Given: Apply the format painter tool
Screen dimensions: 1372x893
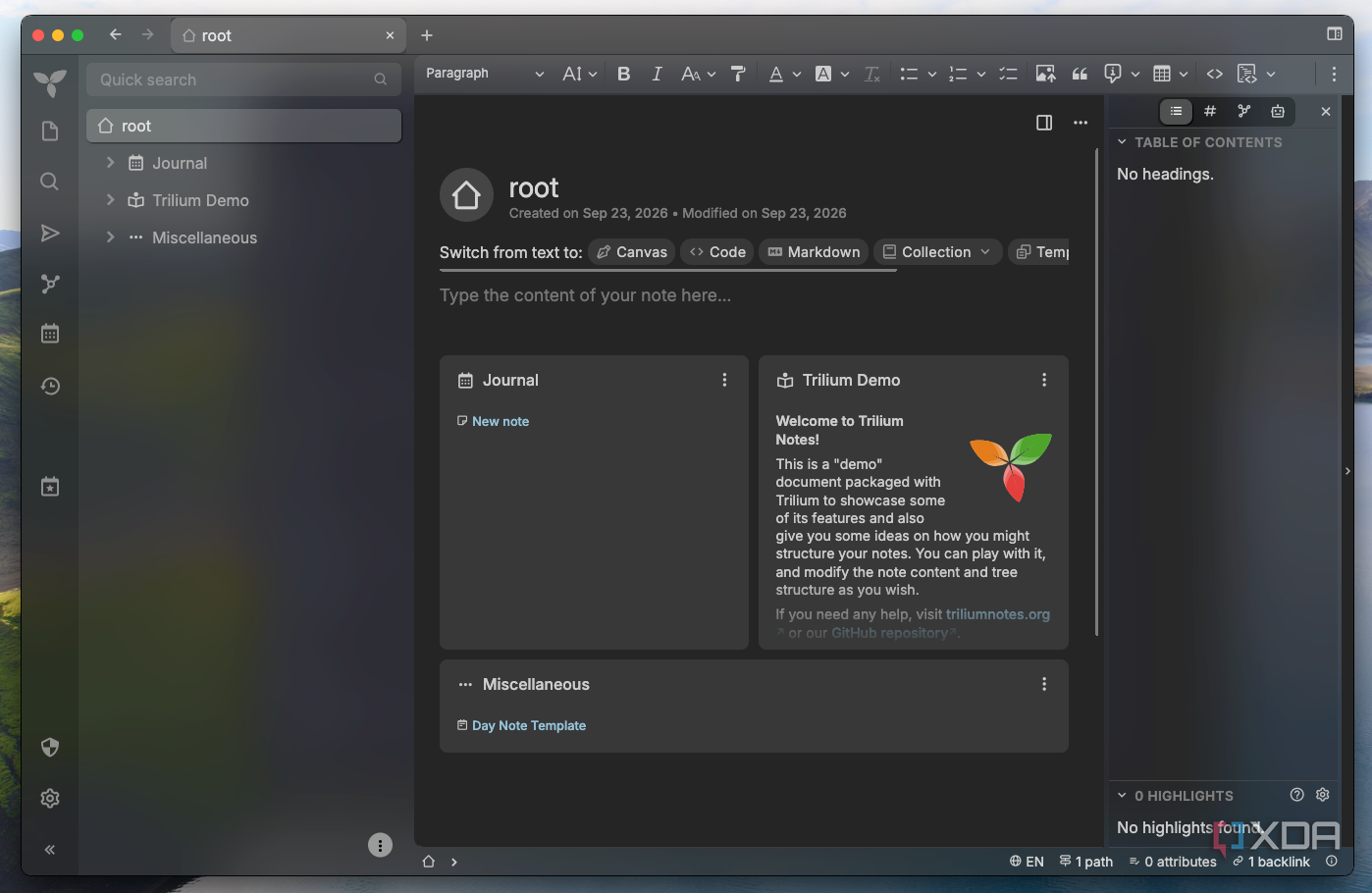Looking at the screenshot, I should 739,74.
